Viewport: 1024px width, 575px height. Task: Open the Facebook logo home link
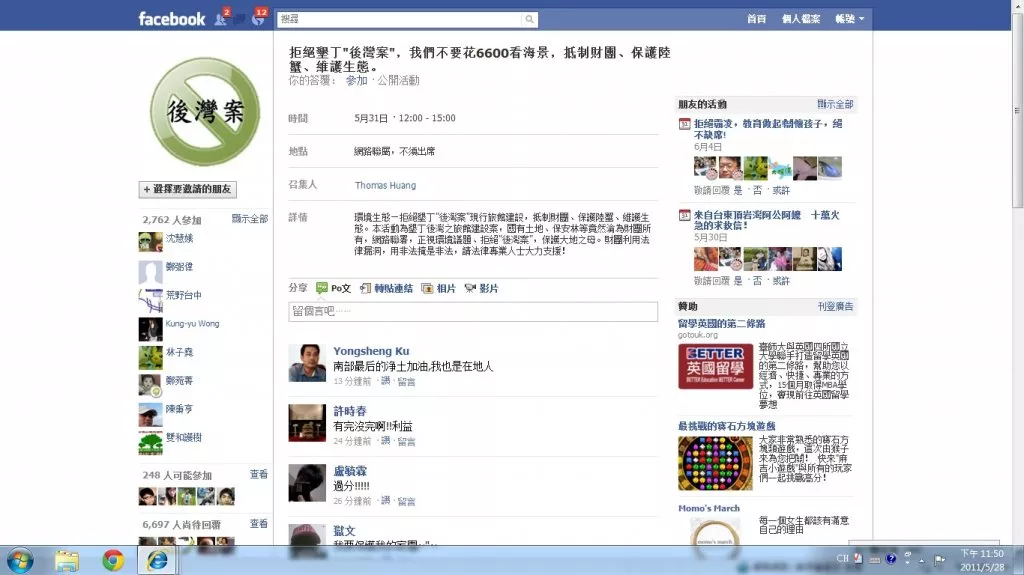(172, 19)
